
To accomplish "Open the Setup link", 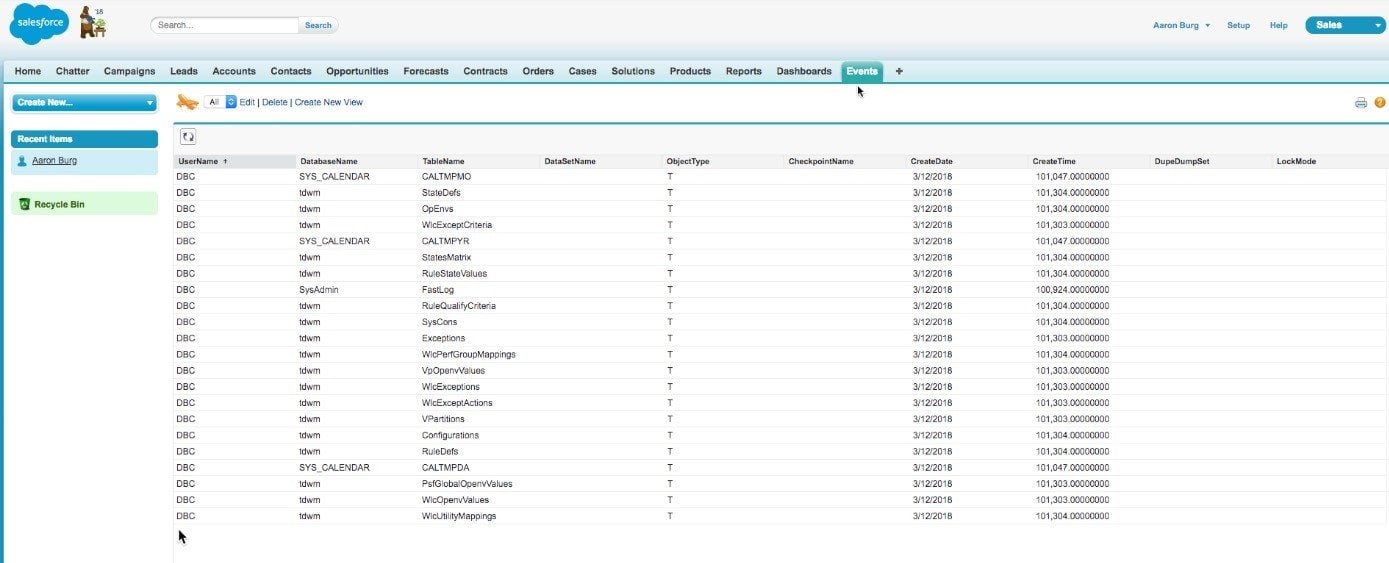I will 1238,25.
